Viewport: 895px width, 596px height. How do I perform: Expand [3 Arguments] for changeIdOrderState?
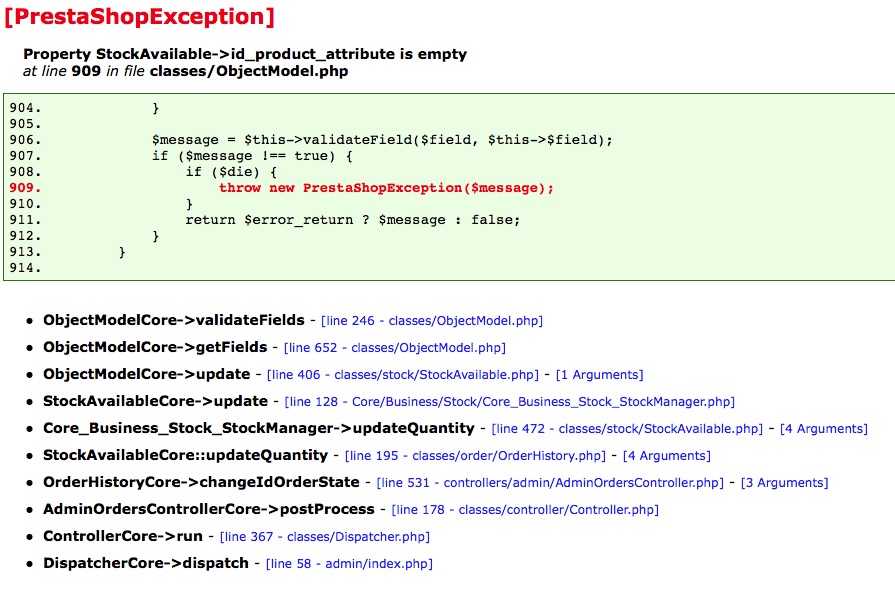click(x=784, y=483)
